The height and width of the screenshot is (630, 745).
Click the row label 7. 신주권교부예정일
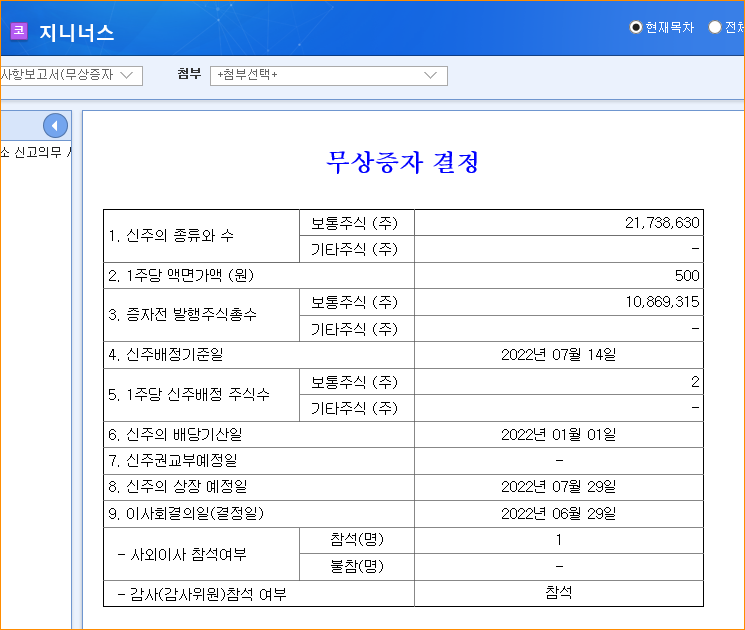[x=173, y=460]
